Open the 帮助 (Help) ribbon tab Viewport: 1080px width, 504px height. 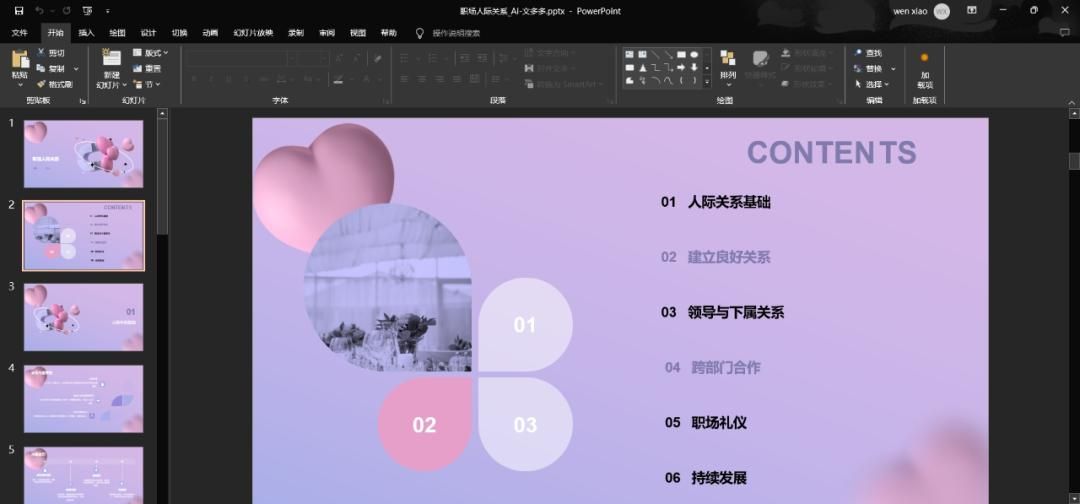coord(388,33)
